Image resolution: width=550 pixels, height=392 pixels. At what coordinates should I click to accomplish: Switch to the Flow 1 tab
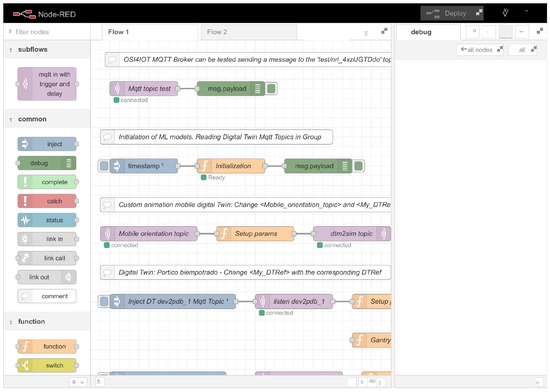pyautogui.click(x=150, y=32)
